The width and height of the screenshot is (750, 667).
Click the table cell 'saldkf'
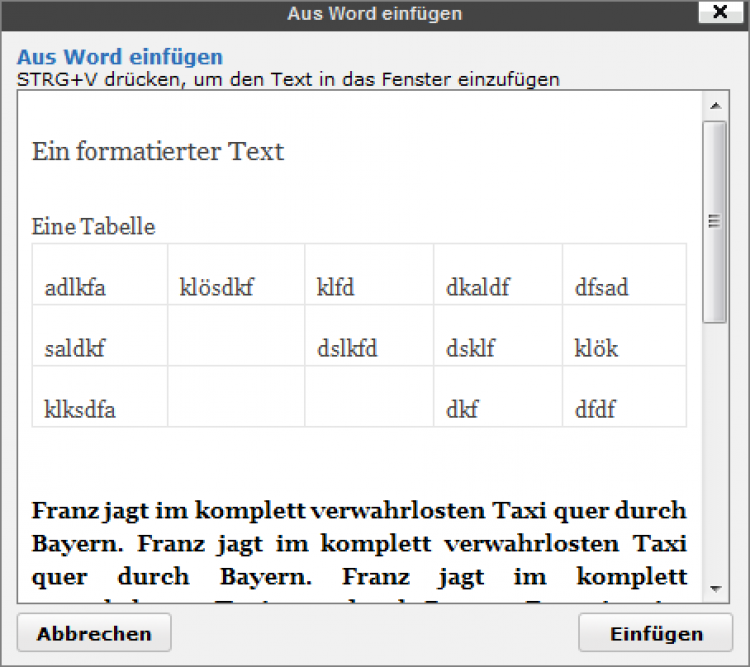(x=75, y=350)
